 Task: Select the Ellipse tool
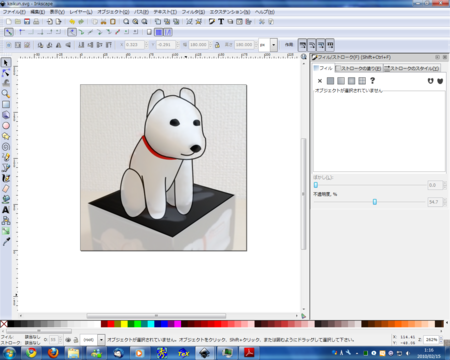(x=6, y=126)
